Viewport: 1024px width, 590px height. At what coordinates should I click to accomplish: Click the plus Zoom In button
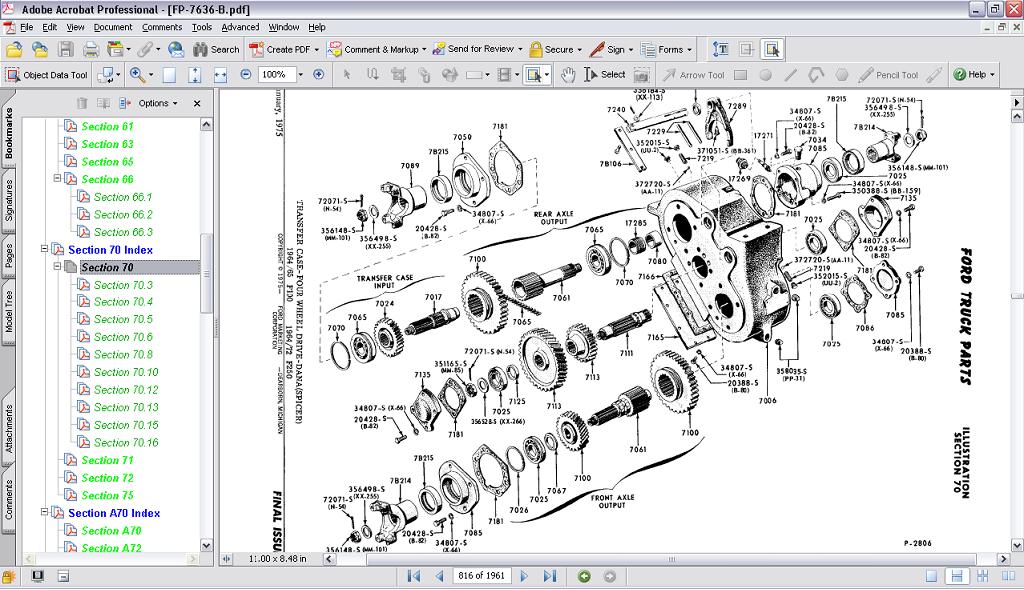pyautogui.click(x=319, y=74)
